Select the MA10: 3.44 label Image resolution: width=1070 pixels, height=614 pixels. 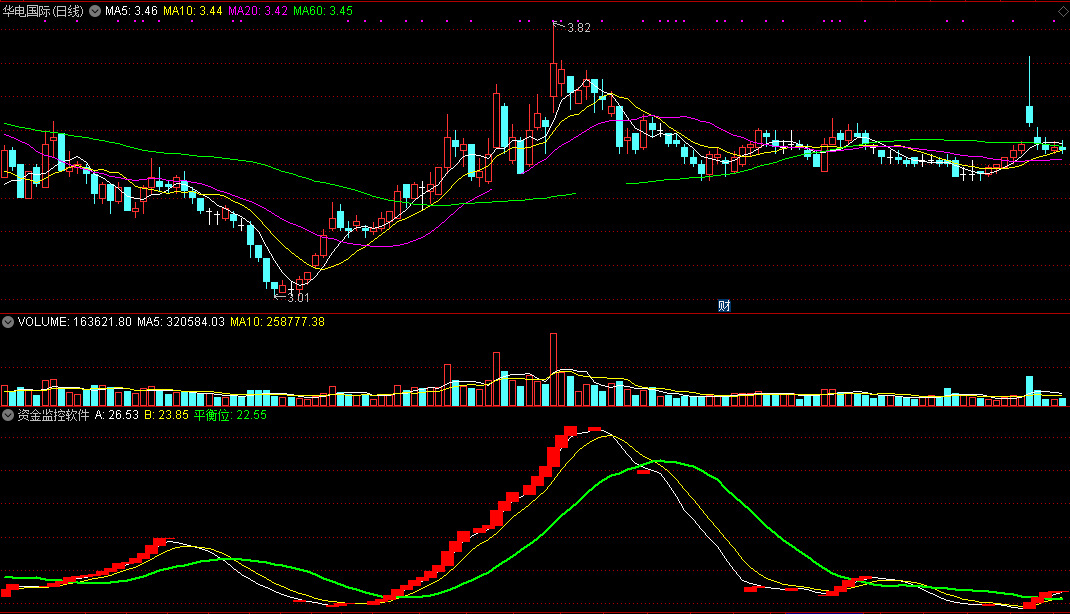point(192,11)
